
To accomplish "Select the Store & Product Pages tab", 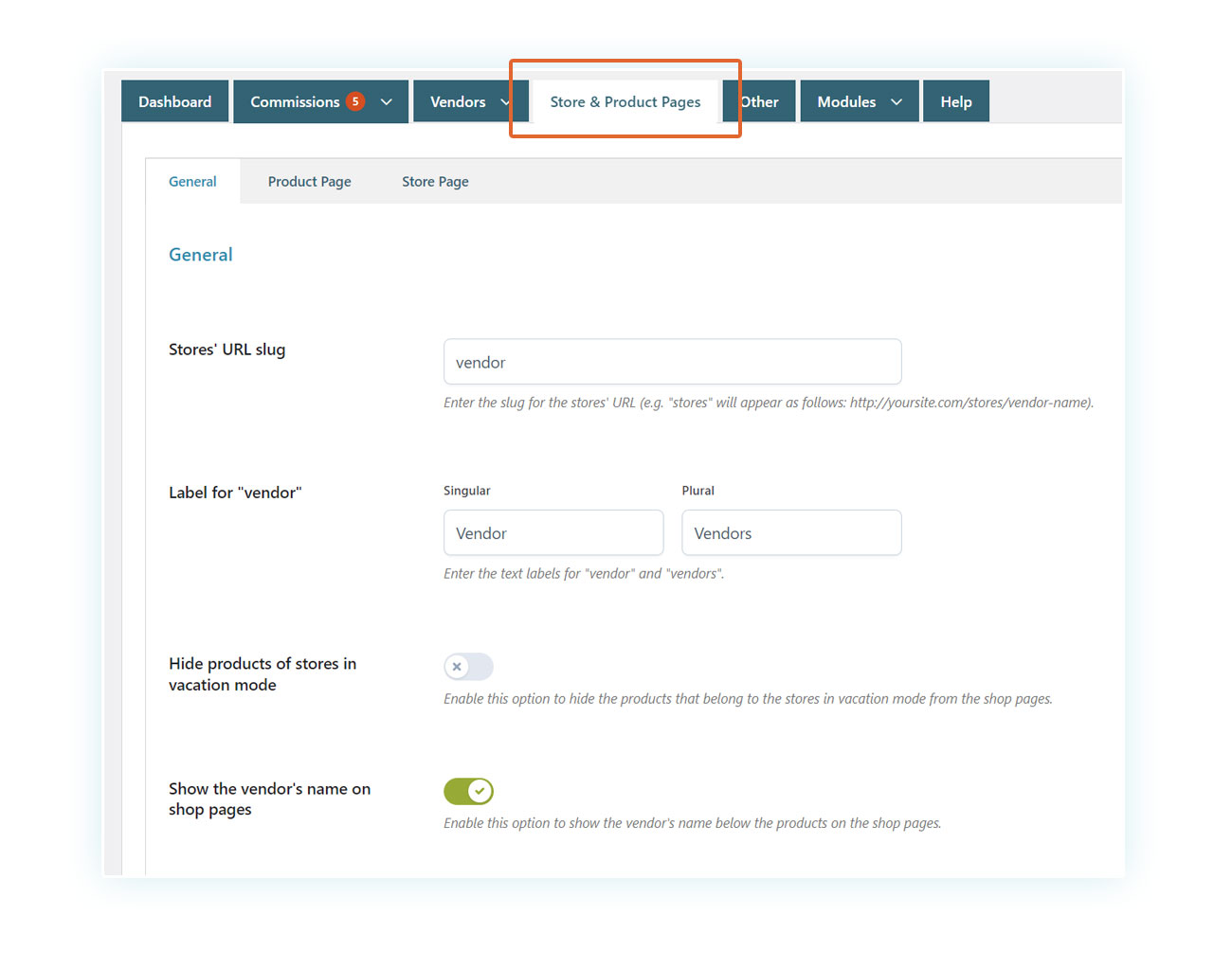I will coord(625,102).
